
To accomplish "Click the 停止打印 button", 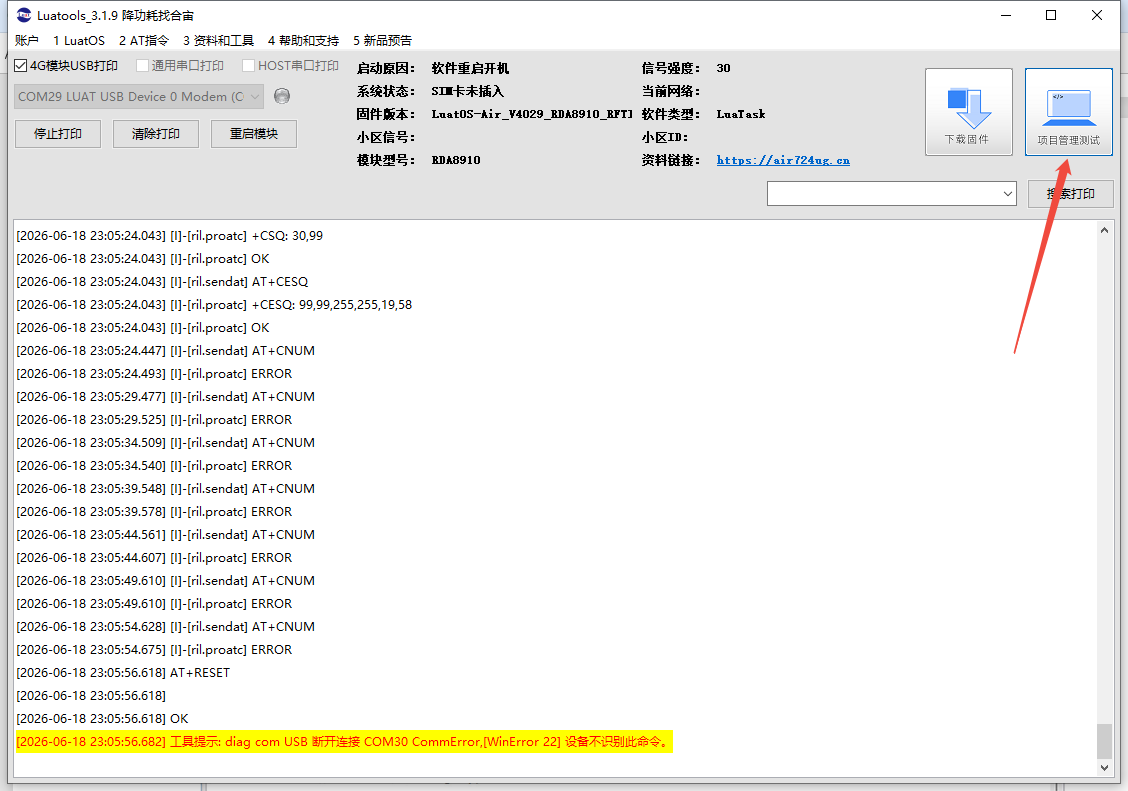I will 58,134.
